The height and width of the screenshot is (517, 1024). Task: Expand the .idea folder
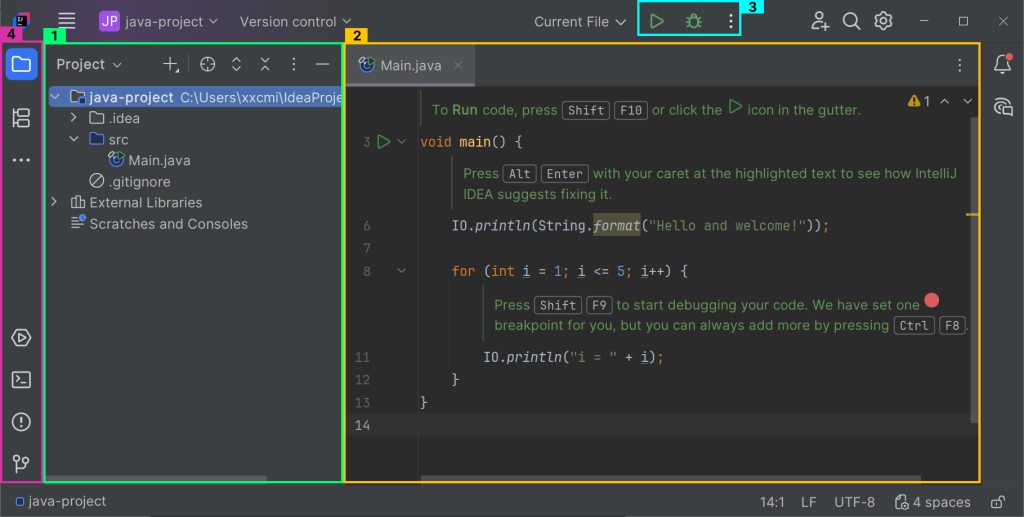point(74,118)
